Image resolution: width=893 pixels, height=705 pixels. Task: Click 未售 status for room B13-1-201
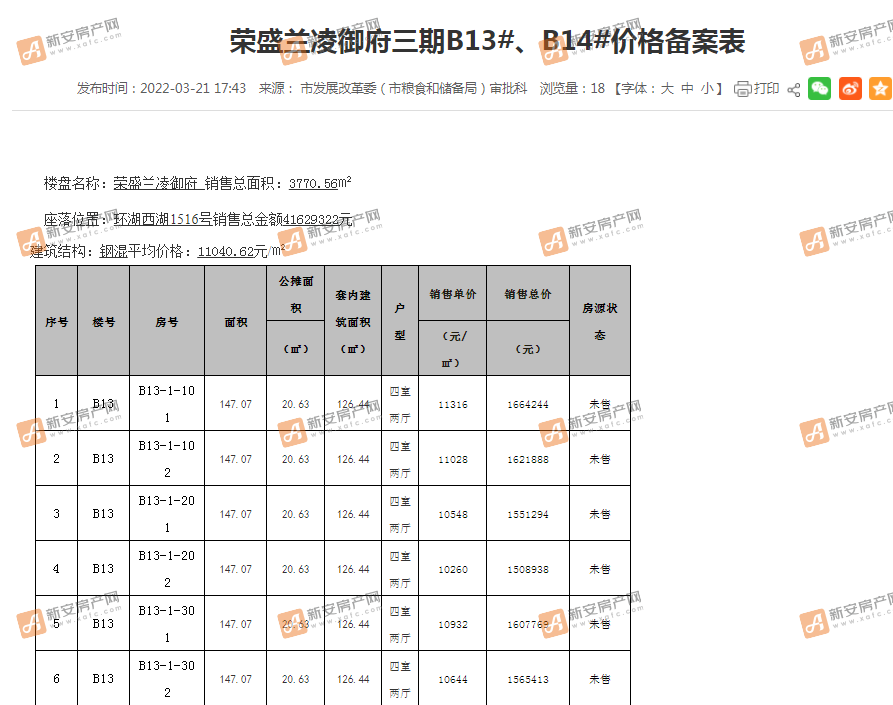[600, 514]
